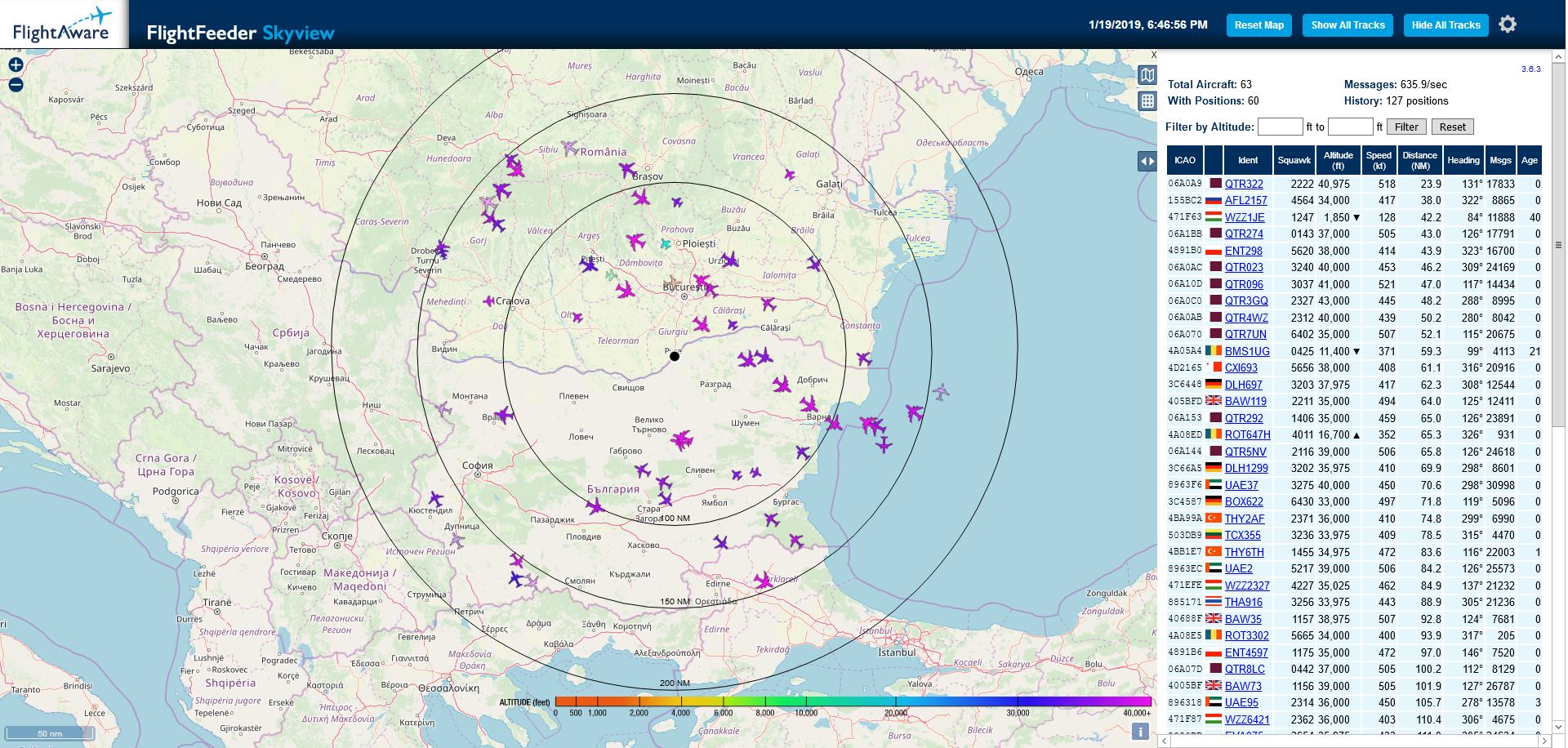1568x748 pixels.
Task: Open the settings gear menu
Action: (x=1508, y=24)
